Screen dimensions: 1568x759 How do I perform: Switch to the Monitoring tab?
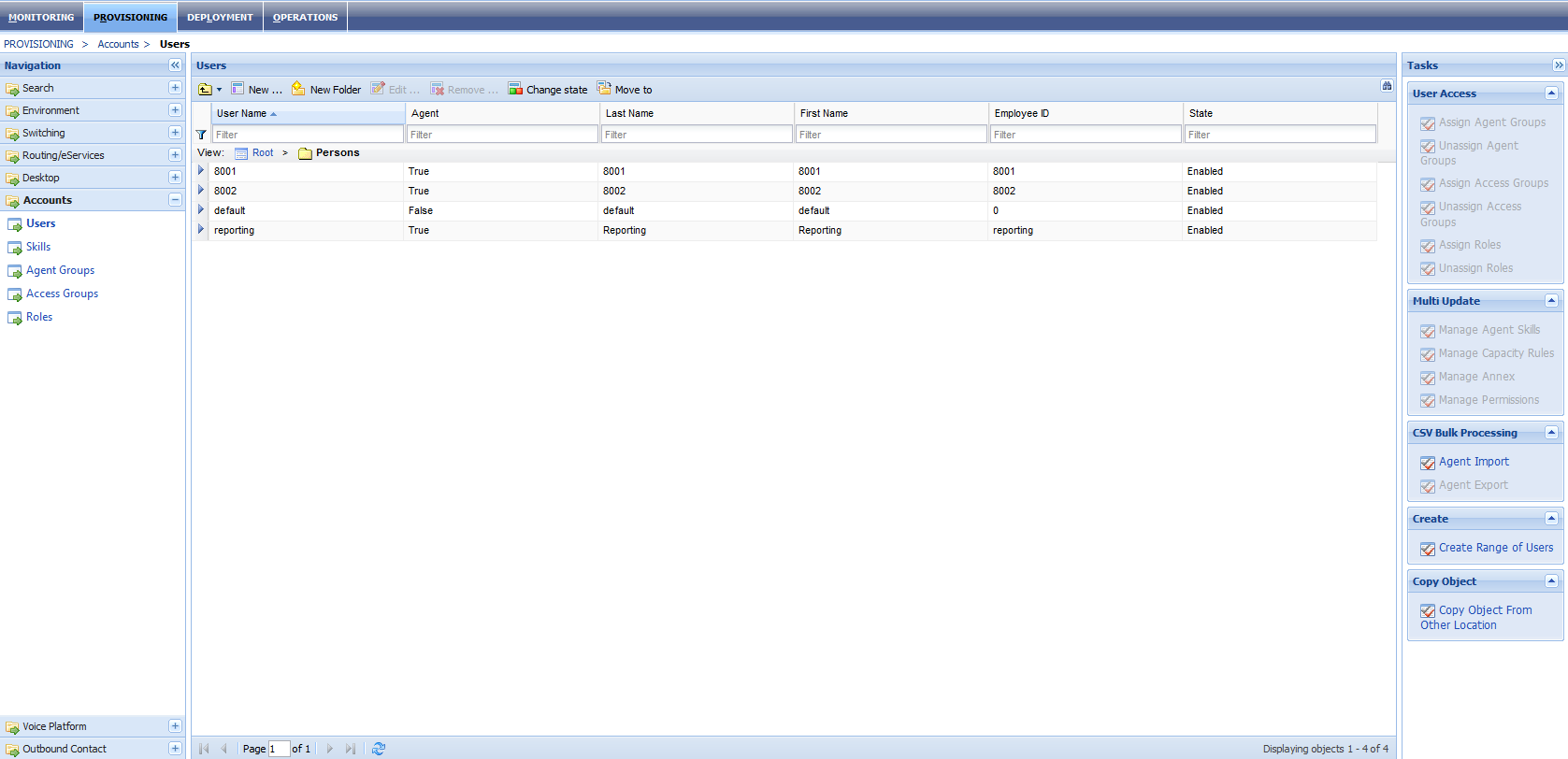click(x=41, y=17)
